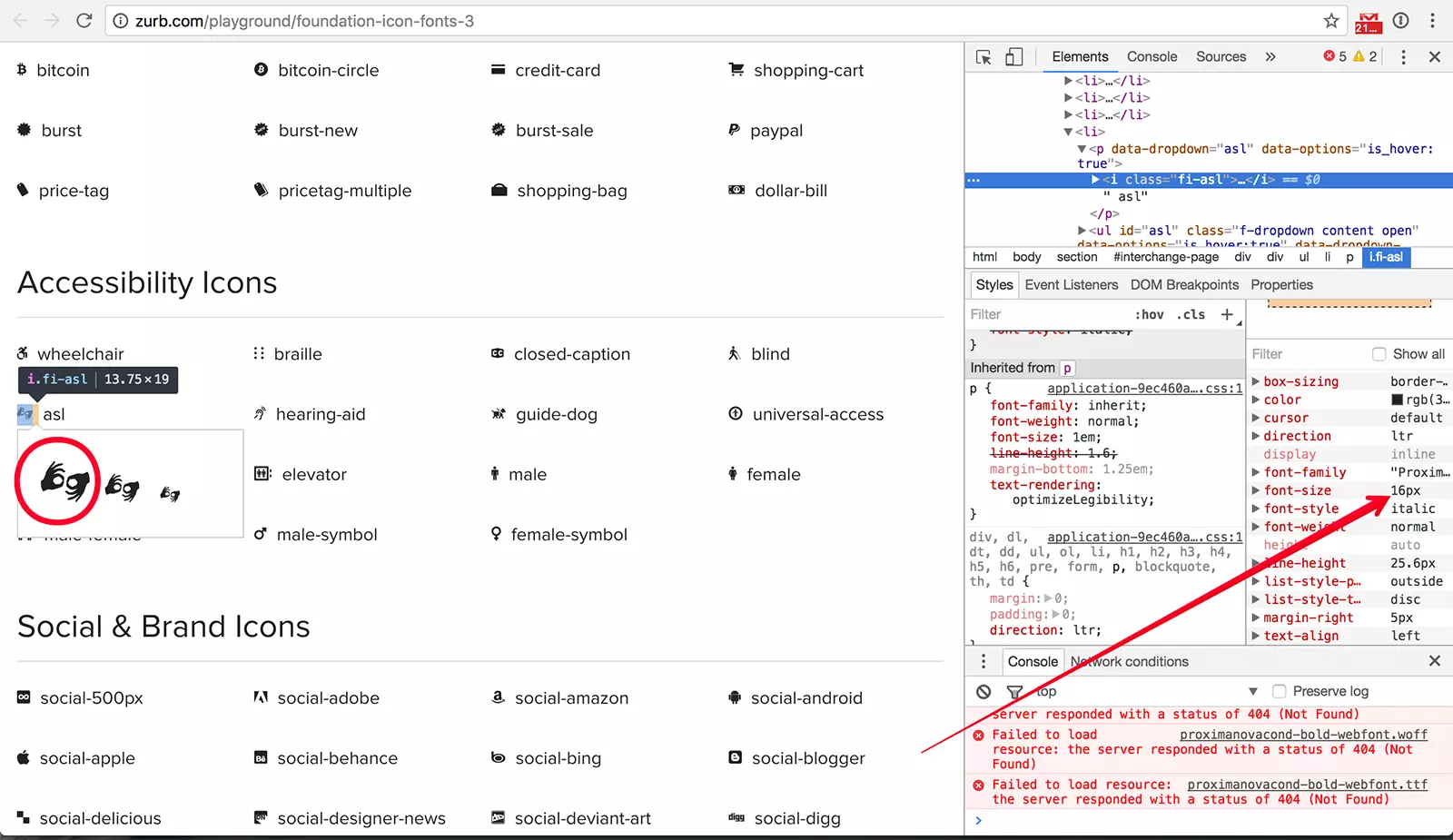The width and height of the screenshot is (1453, 840).
Task: Click the rgb color swatch in Computed
Action: coord(1397,400)
